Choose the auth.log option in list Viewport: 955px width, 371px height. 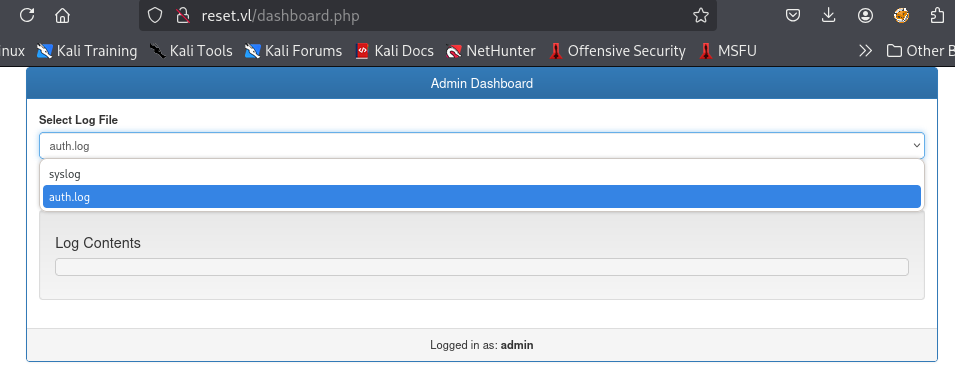[482, 197]
